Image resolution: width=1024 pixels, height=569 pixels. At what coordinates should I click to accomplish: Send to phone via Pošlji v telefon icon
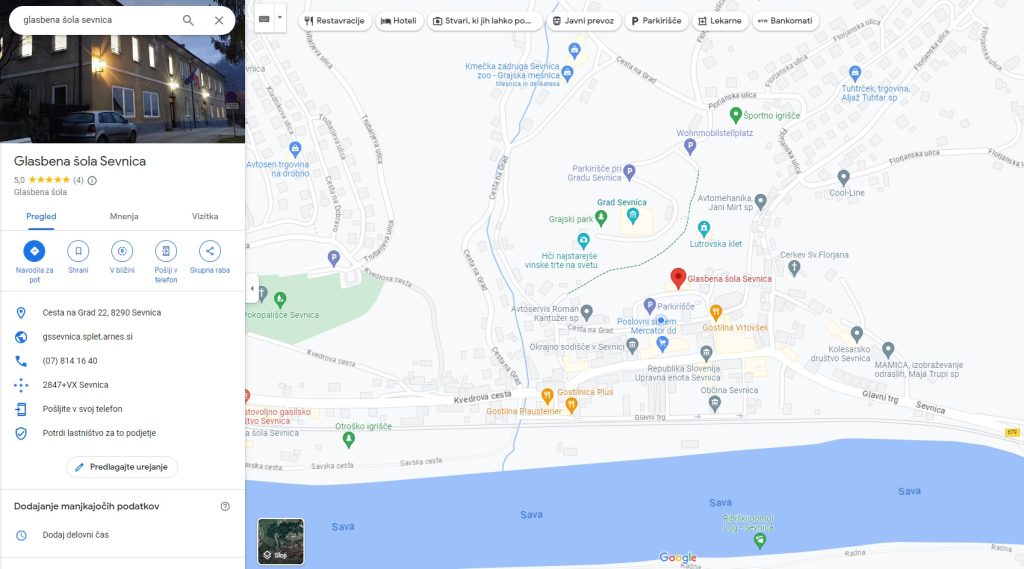click(x=166, y=251)
